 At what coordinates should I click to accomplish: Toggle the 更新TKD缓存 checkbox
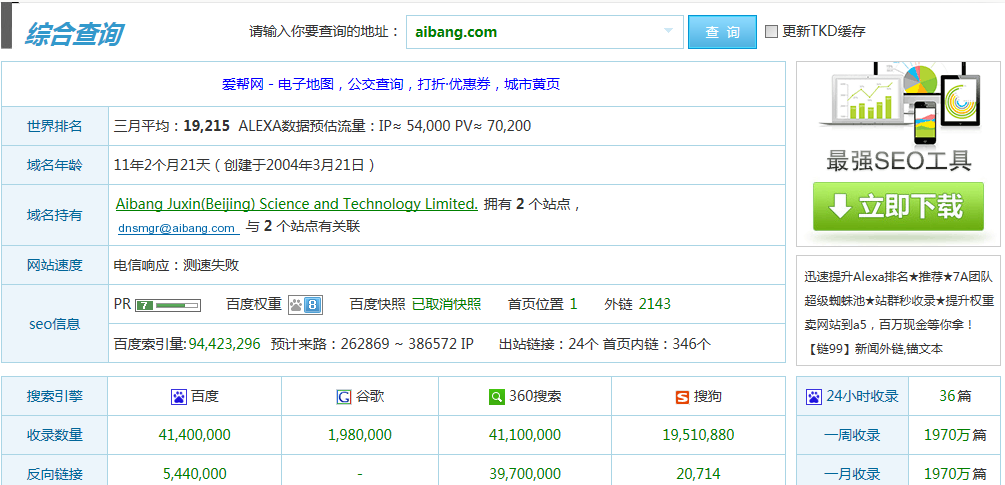[x=772, y=31]
